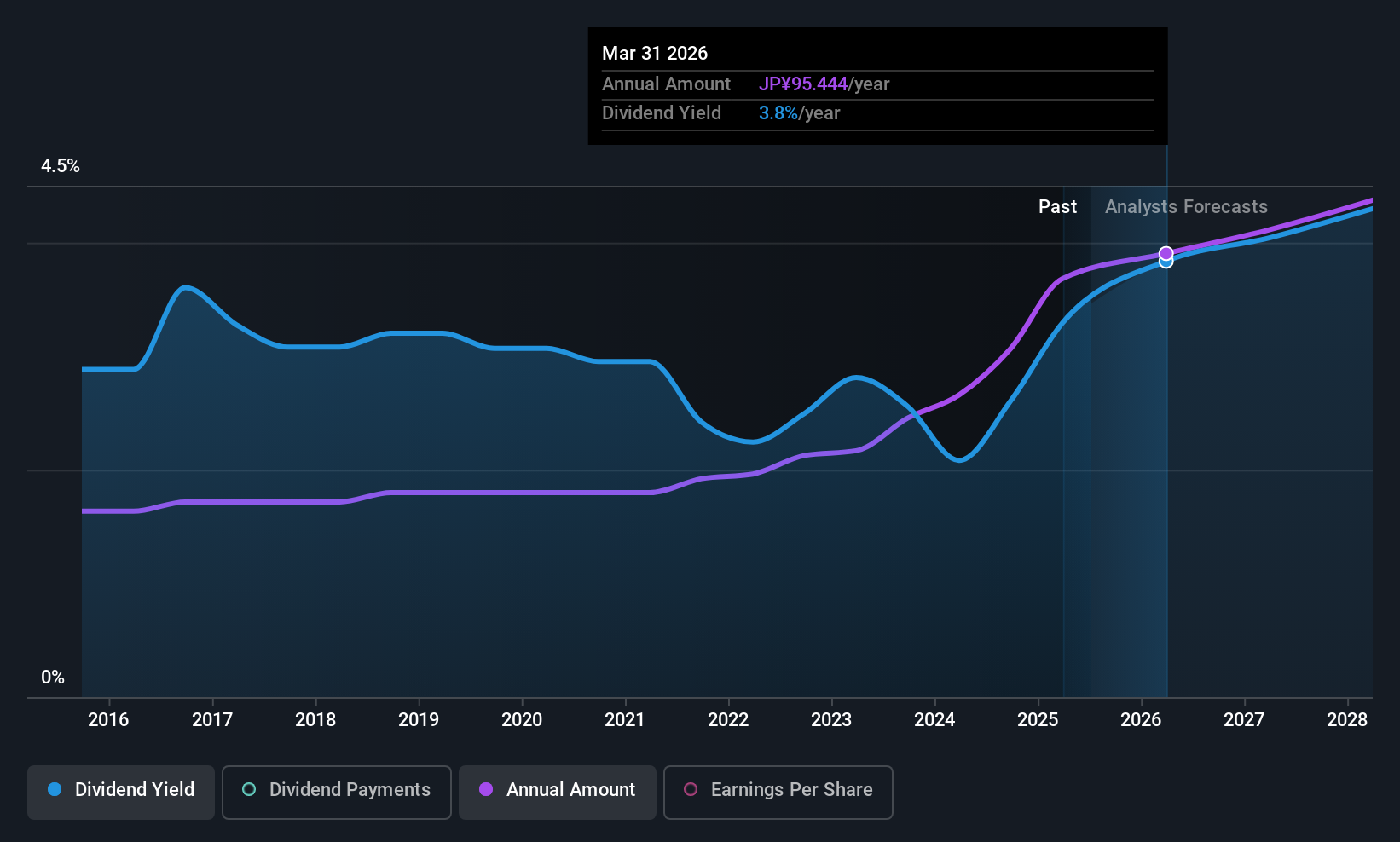Click the blue Dividend Yield legend dot

tap(55, 789)
